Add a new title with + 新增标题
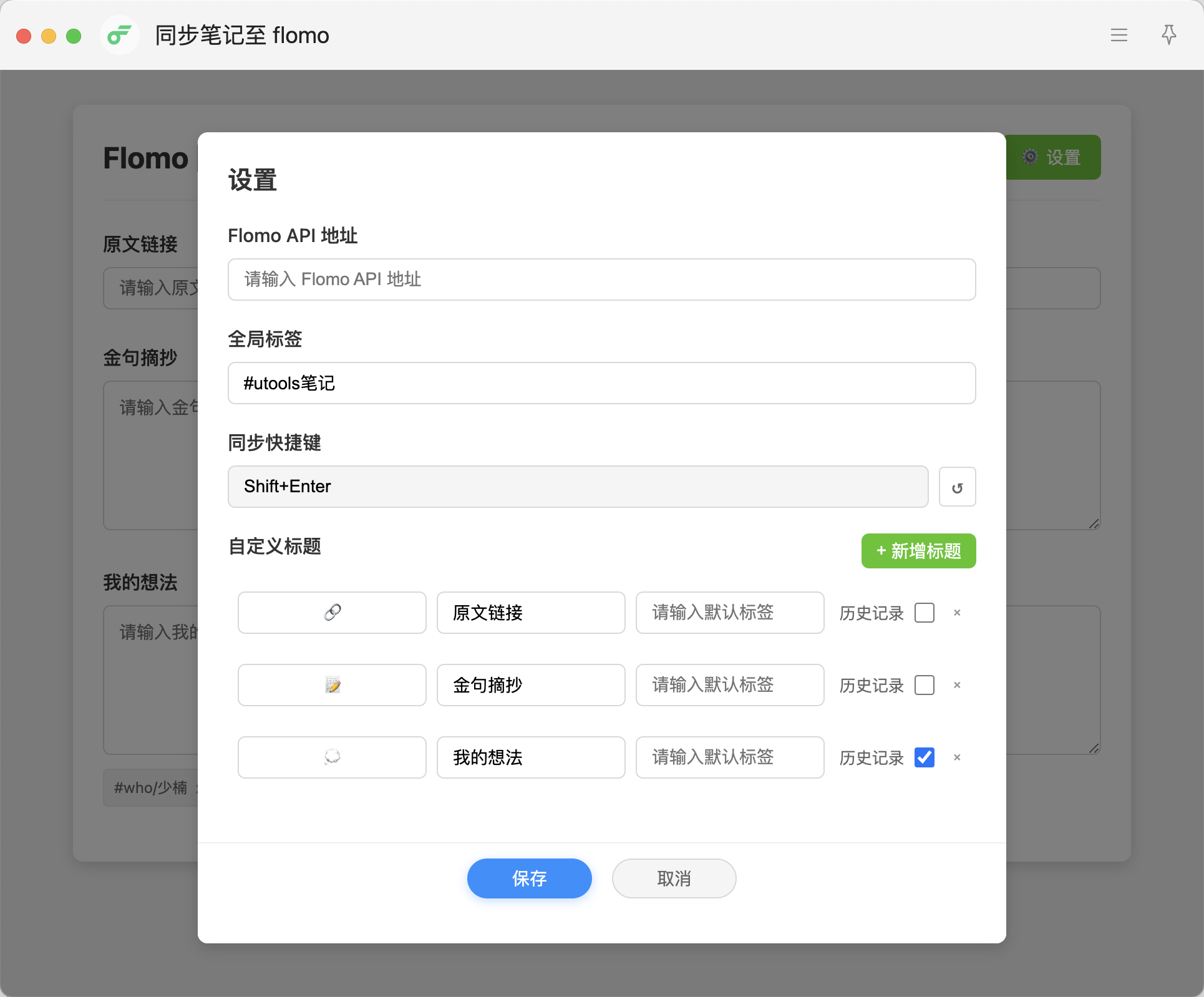 (x=918, y=551)
